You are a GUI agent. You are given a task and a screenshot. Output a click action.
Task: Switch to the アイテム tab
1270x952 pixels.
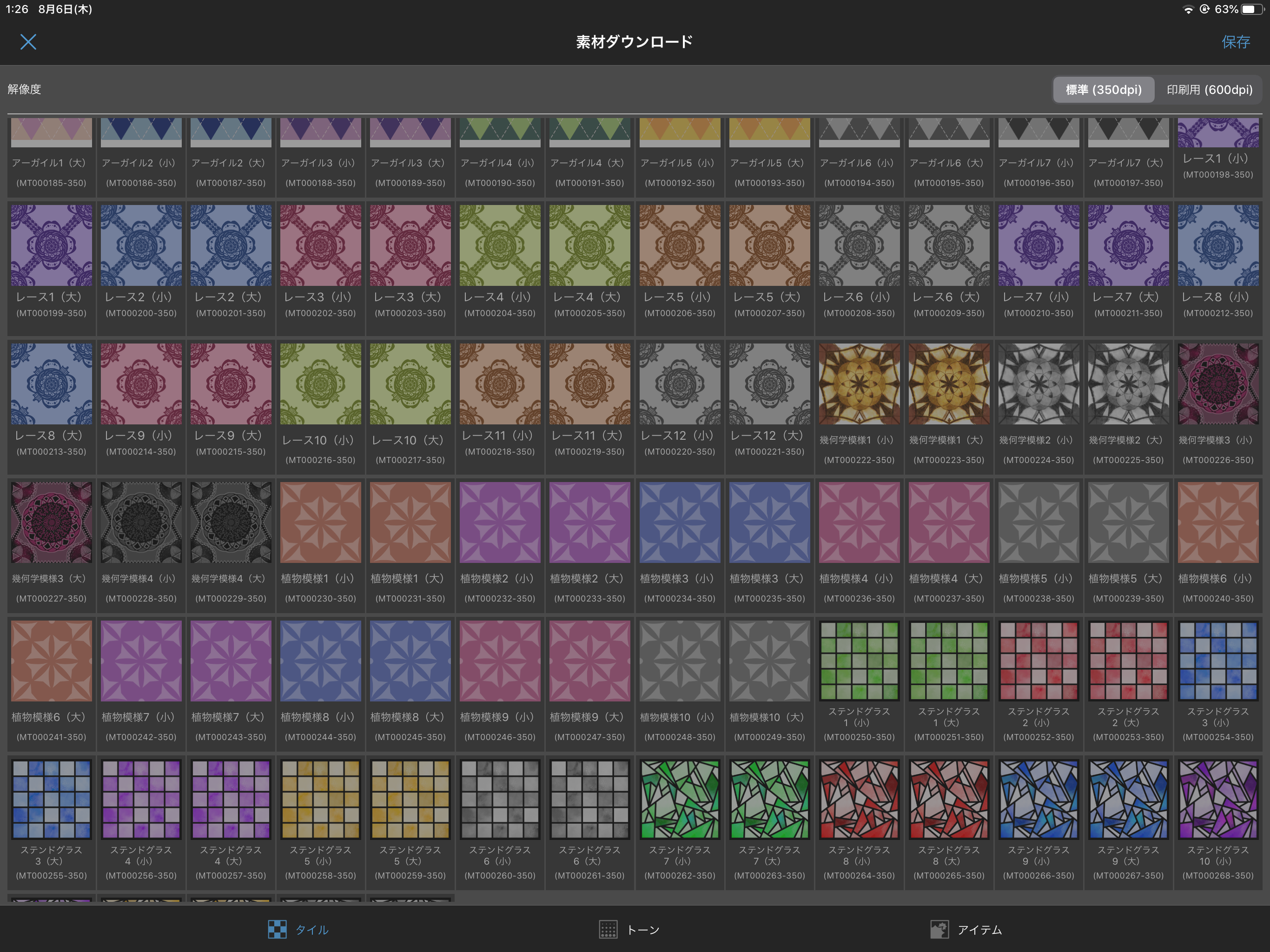pyautogui.click(x=966, y=930)
